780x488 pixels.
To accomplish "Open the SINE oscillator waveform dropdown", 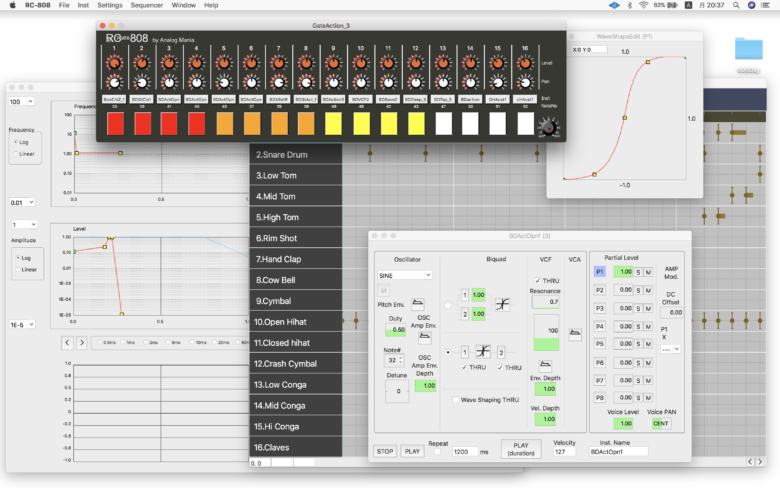I will click(x=404, y=275).
